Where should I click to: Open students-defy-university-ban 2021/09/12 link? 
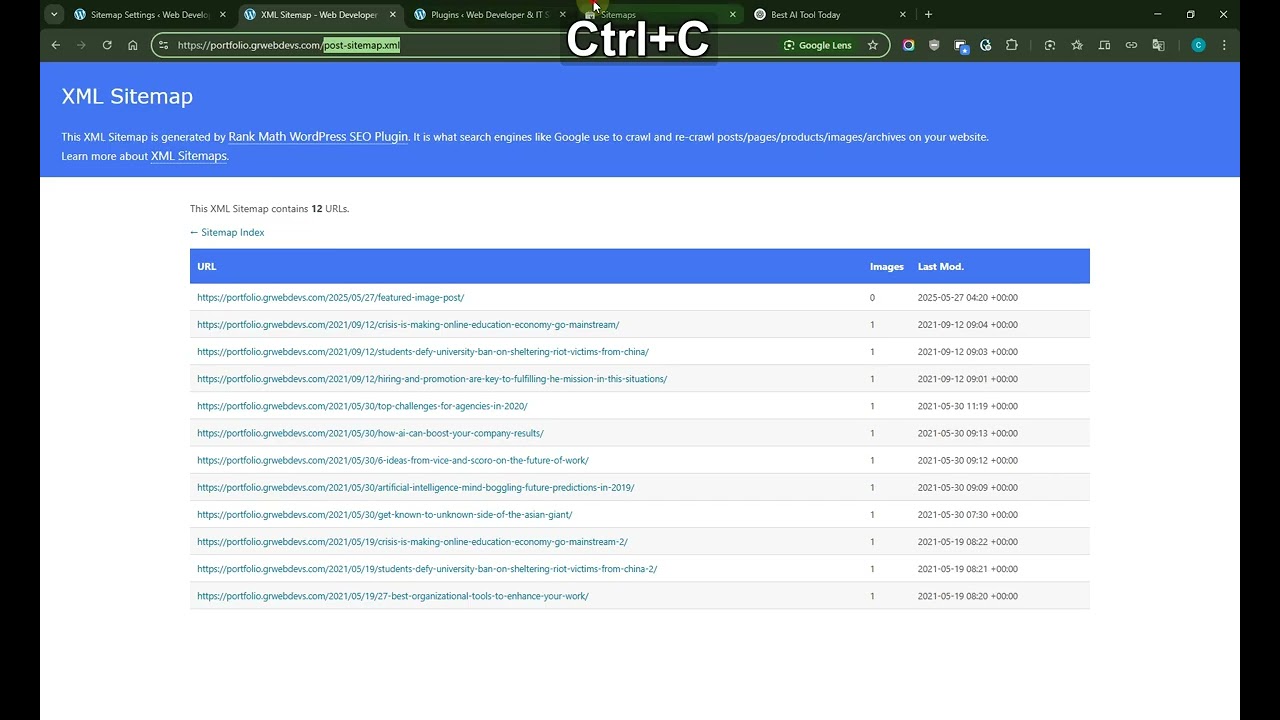pos(423,352)
